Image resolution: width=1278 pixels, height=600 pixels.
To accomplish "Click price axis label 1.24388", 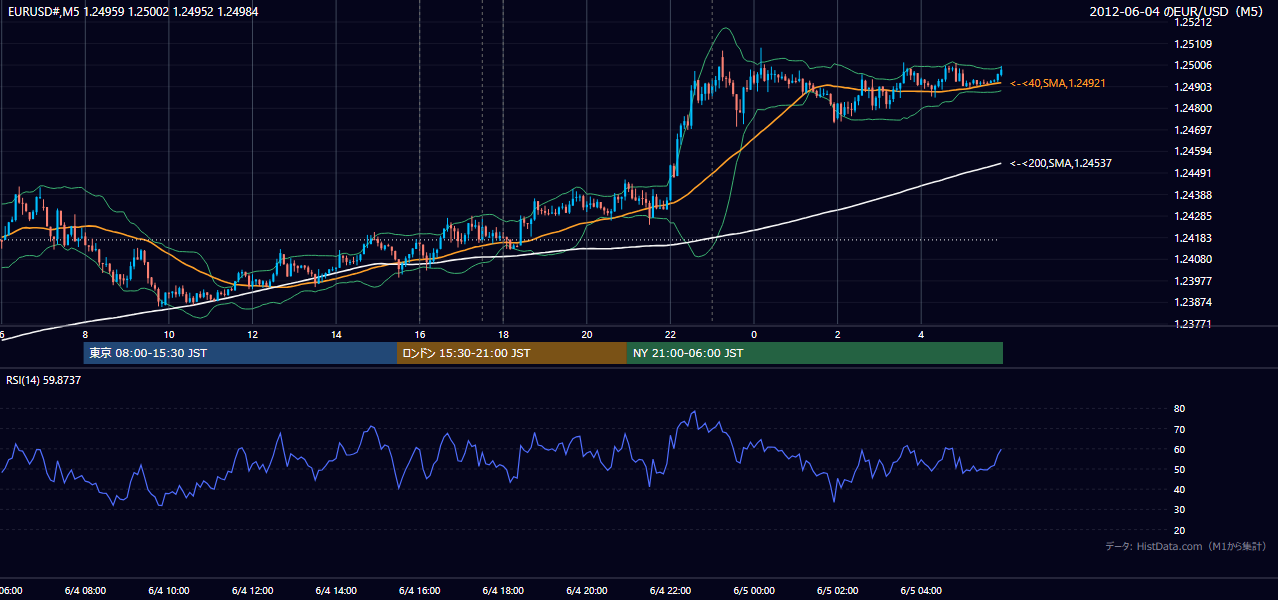I will click(x=1193, y=194).
